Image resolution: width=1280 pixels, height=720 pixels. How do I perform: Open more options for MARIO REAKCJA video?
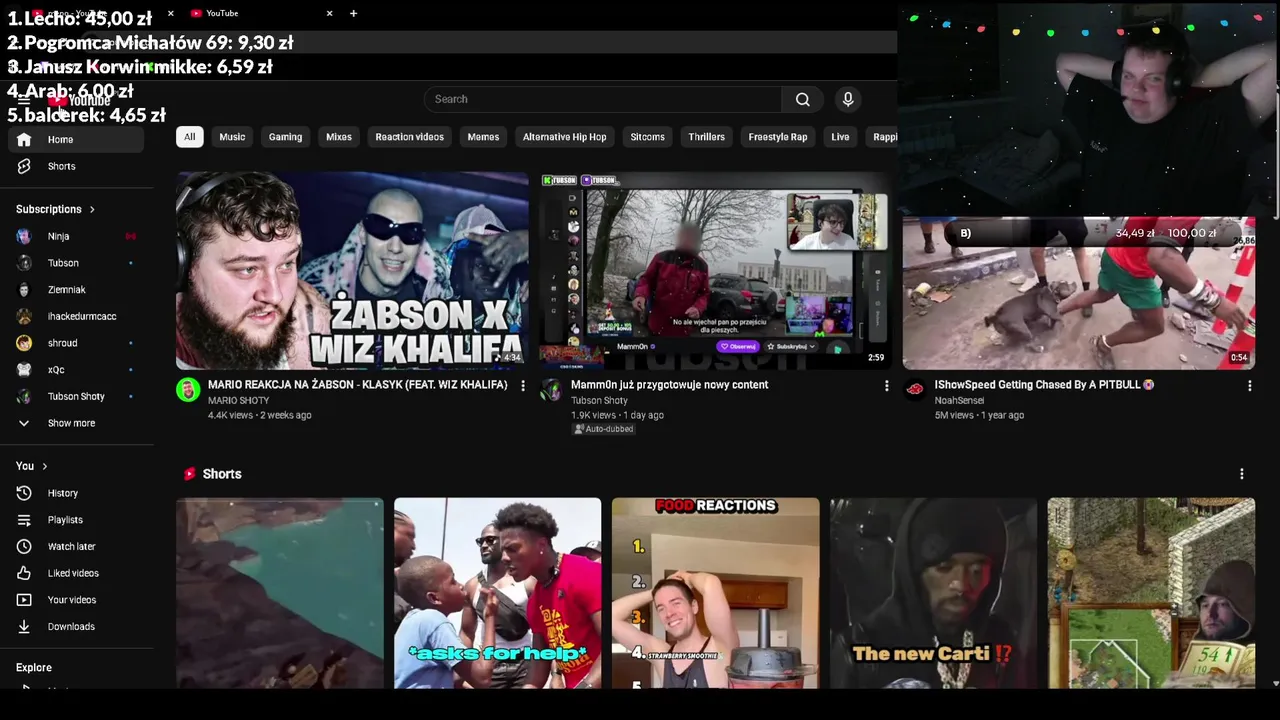[x=522, y=385]
